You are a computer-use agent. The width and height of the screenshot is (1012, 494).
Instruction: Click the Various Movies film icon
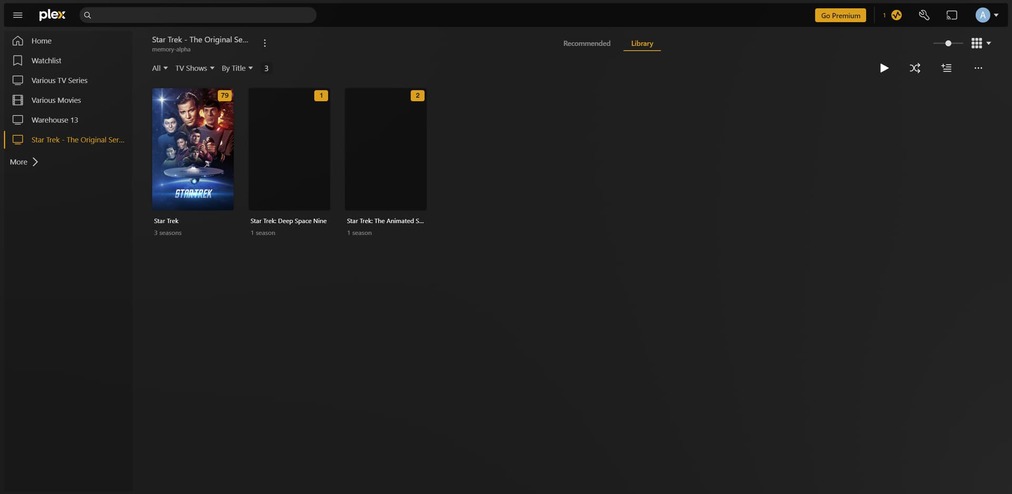(17, 100)
